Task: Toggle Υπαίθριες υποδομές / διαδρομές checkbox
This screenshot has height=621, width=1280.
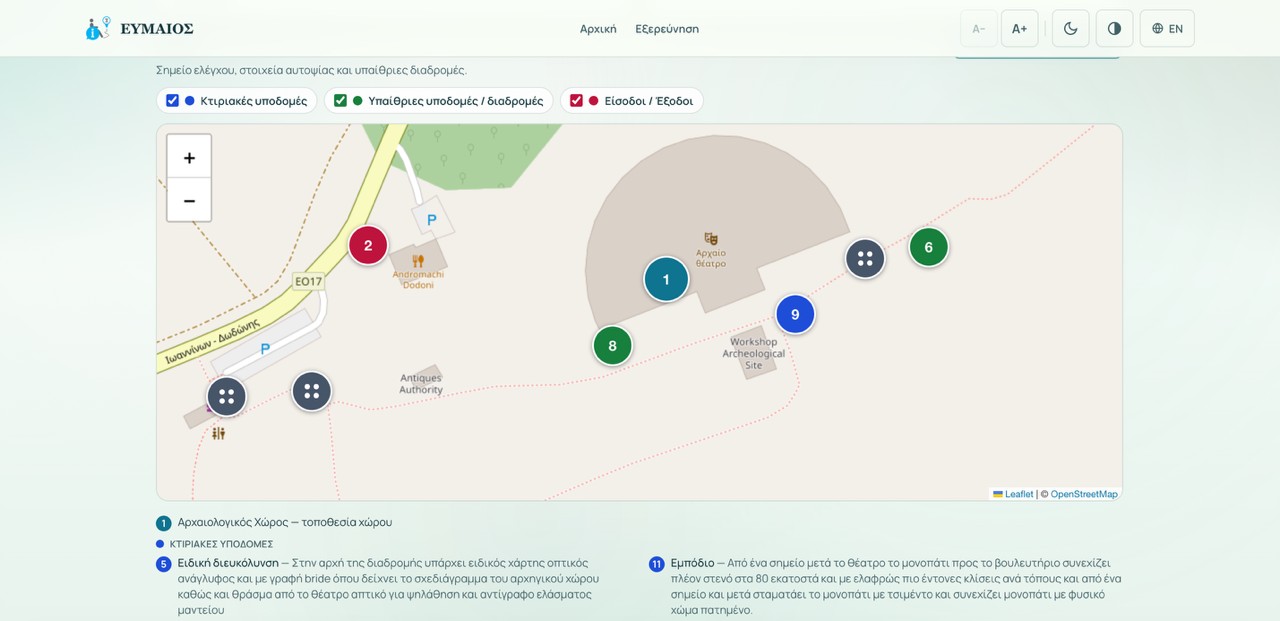Action: click(340, 100)
